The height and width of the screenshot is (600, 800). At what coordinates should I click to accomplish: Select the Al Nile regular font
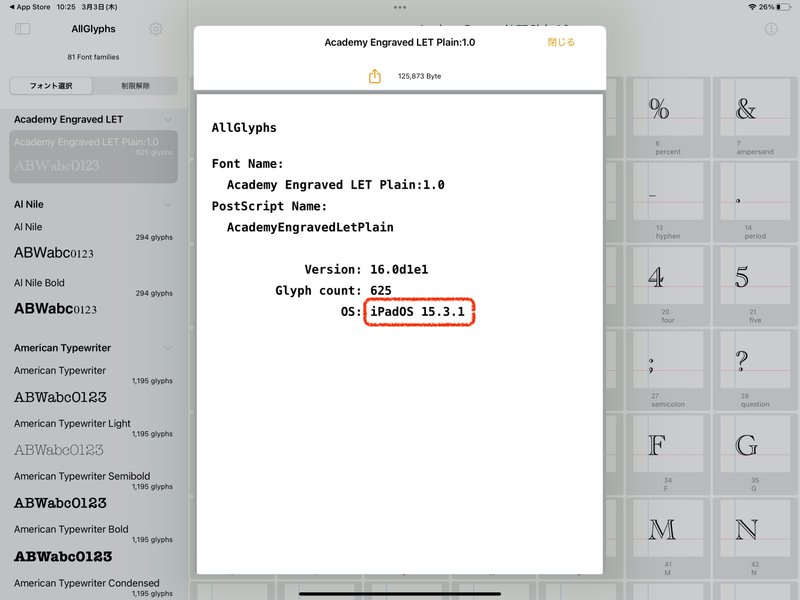pos(93,241)
